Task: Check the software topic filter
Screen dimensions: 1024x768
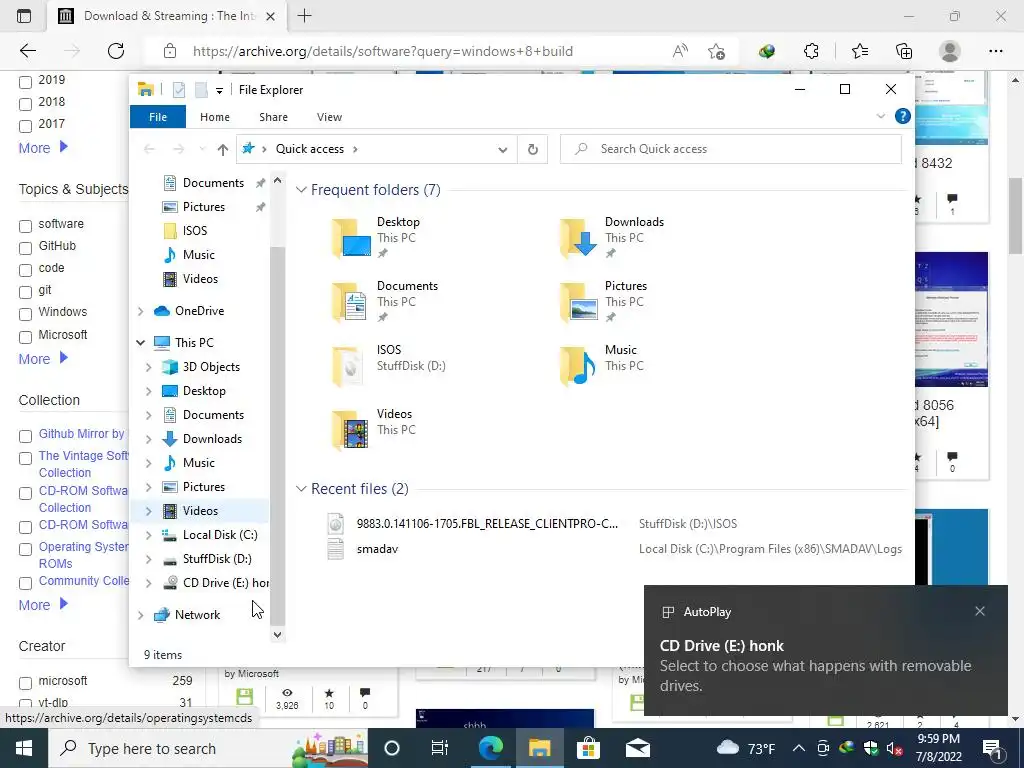Action: click(25, 226)
